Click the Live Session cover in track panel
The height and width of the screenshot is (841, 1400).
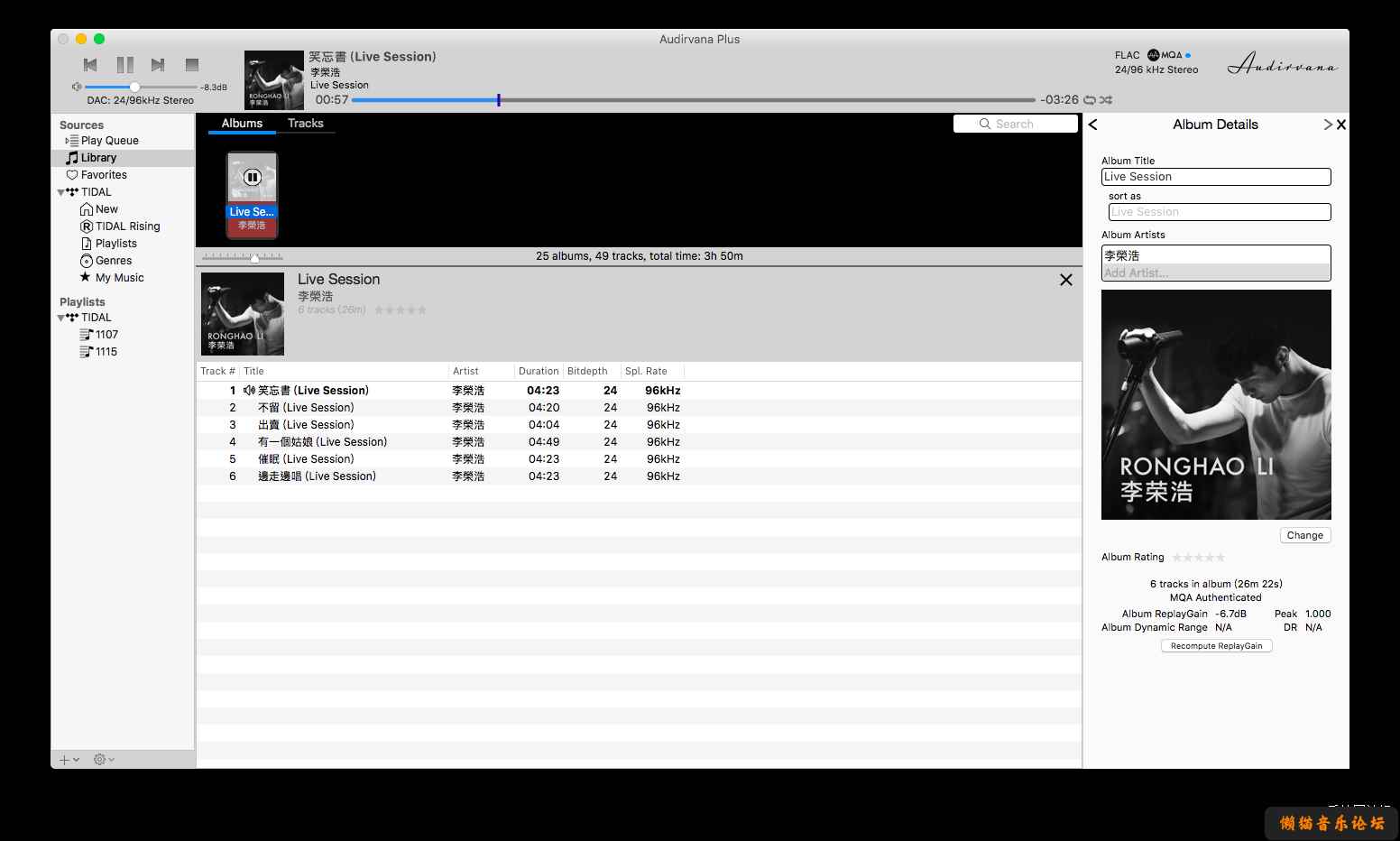pos(243,314)
